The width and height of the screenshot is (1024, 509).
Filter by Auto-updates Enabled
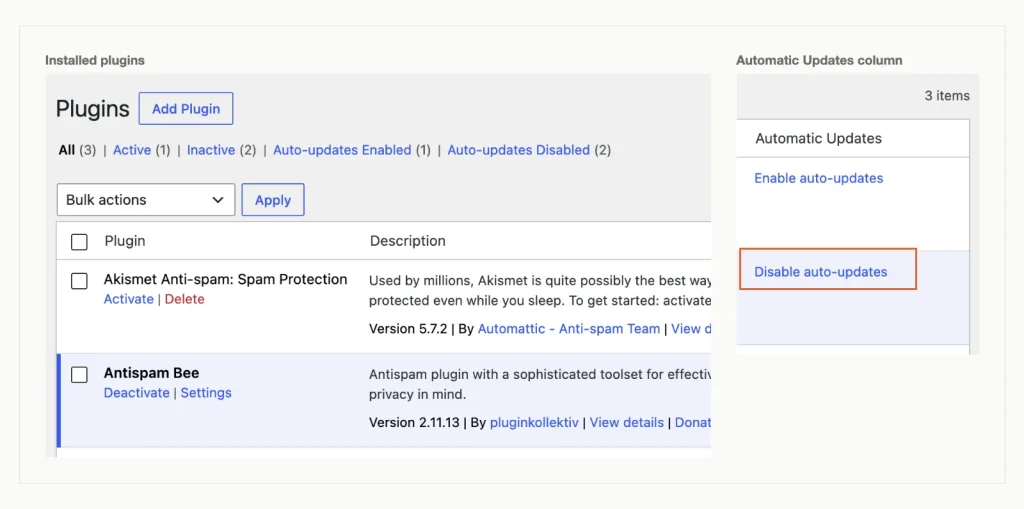coord(342,150)
